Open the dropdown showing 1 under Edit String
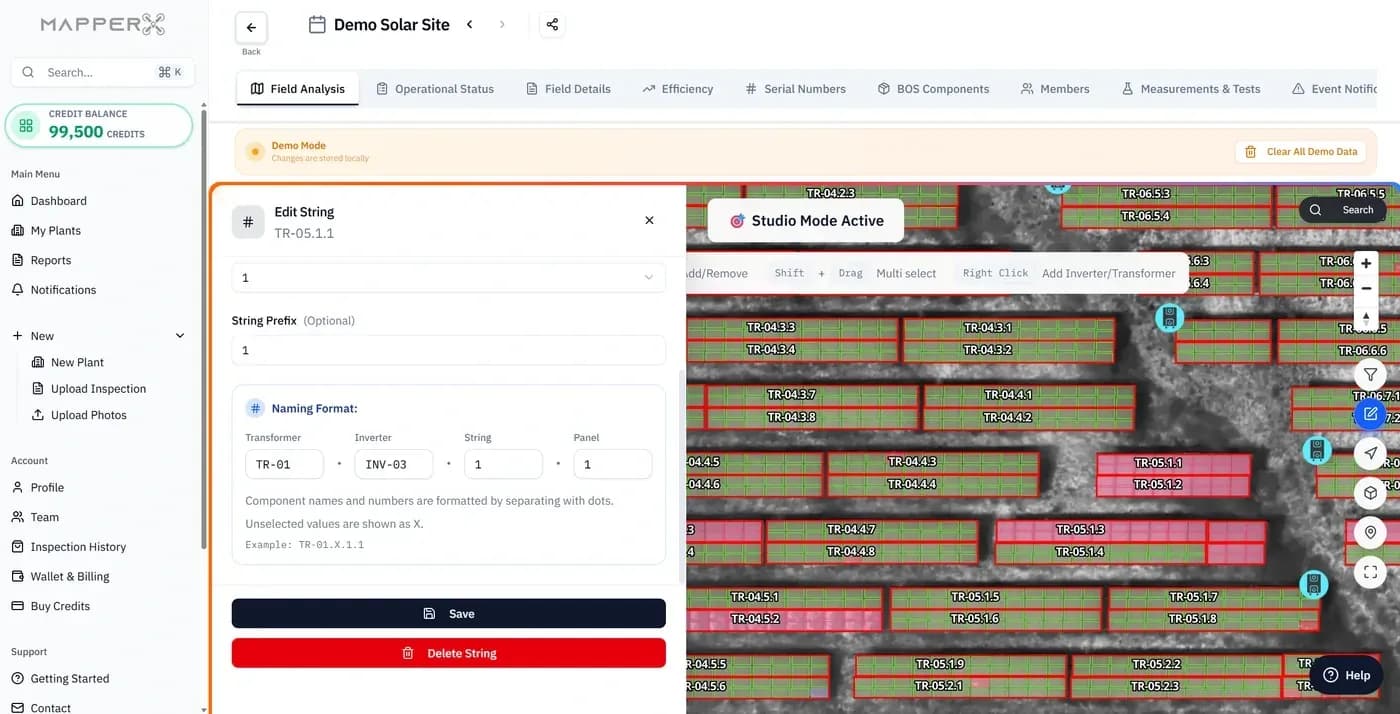The width and height of the screenshot is (1400, 714). pyautogui.click(x=448, y=277)
